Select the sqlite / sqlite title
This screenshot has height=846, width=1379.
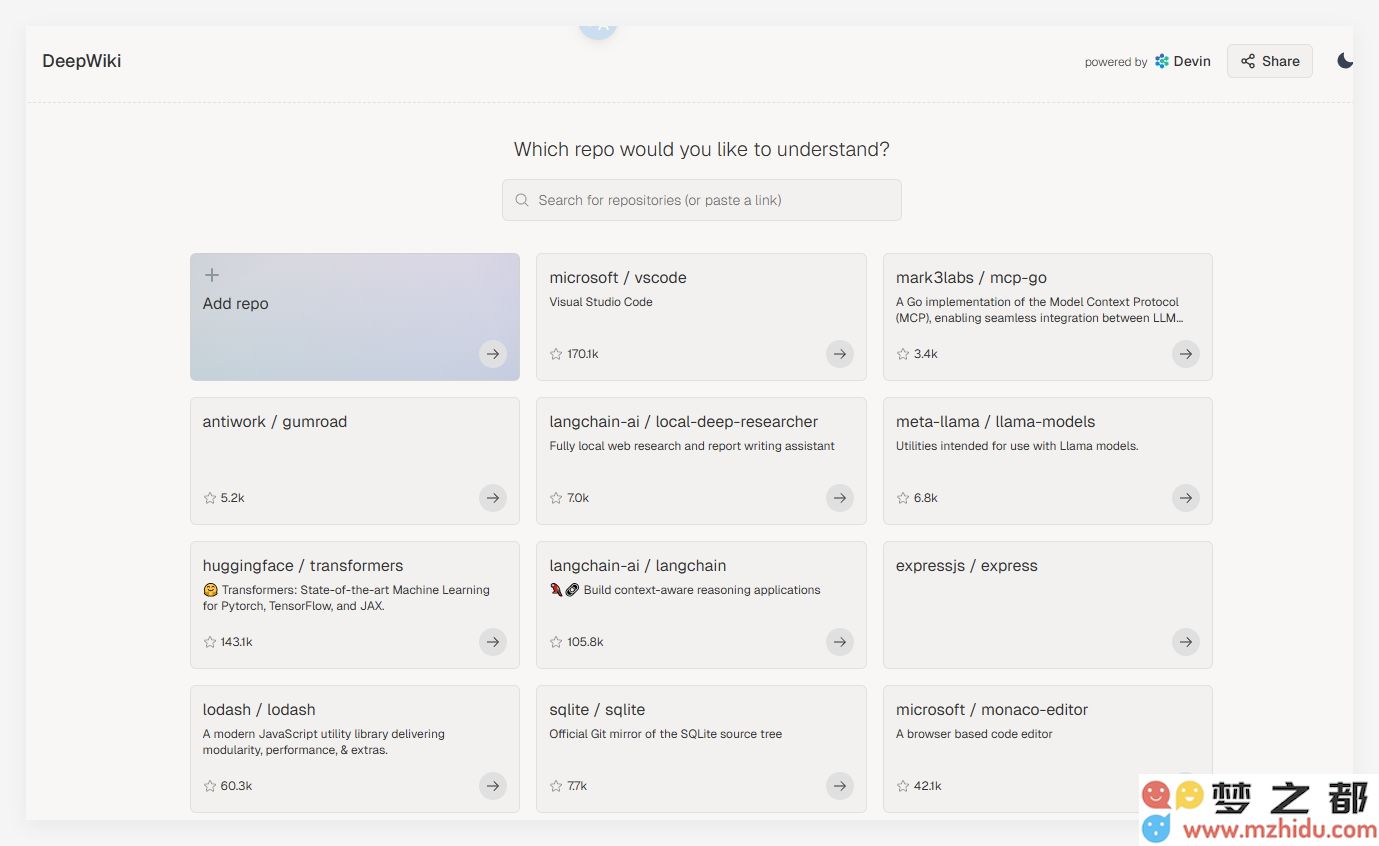tap(597, 710)
